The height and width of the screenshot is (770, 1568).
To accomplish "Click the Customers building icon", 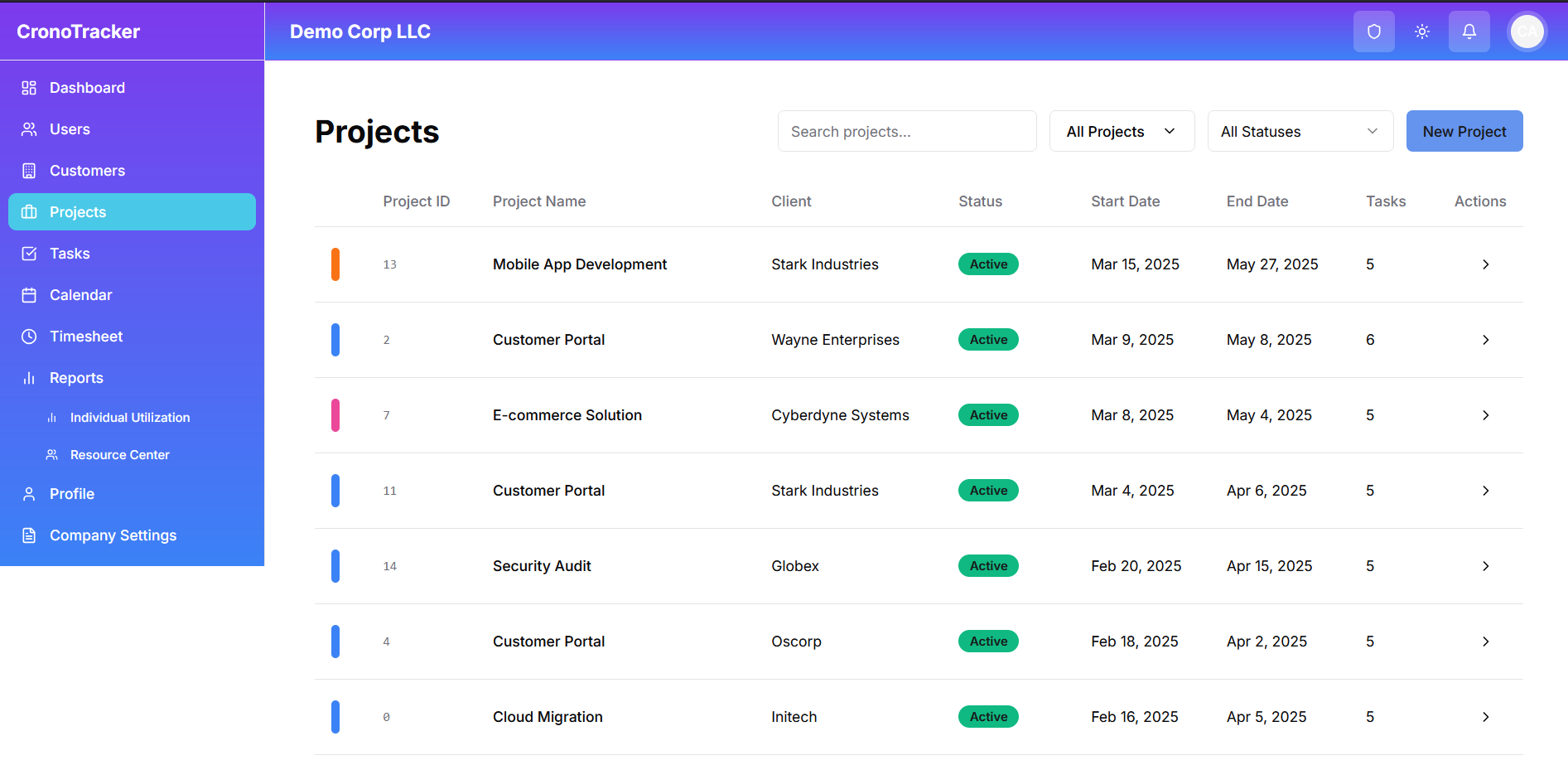I will [x=29, y=171].
